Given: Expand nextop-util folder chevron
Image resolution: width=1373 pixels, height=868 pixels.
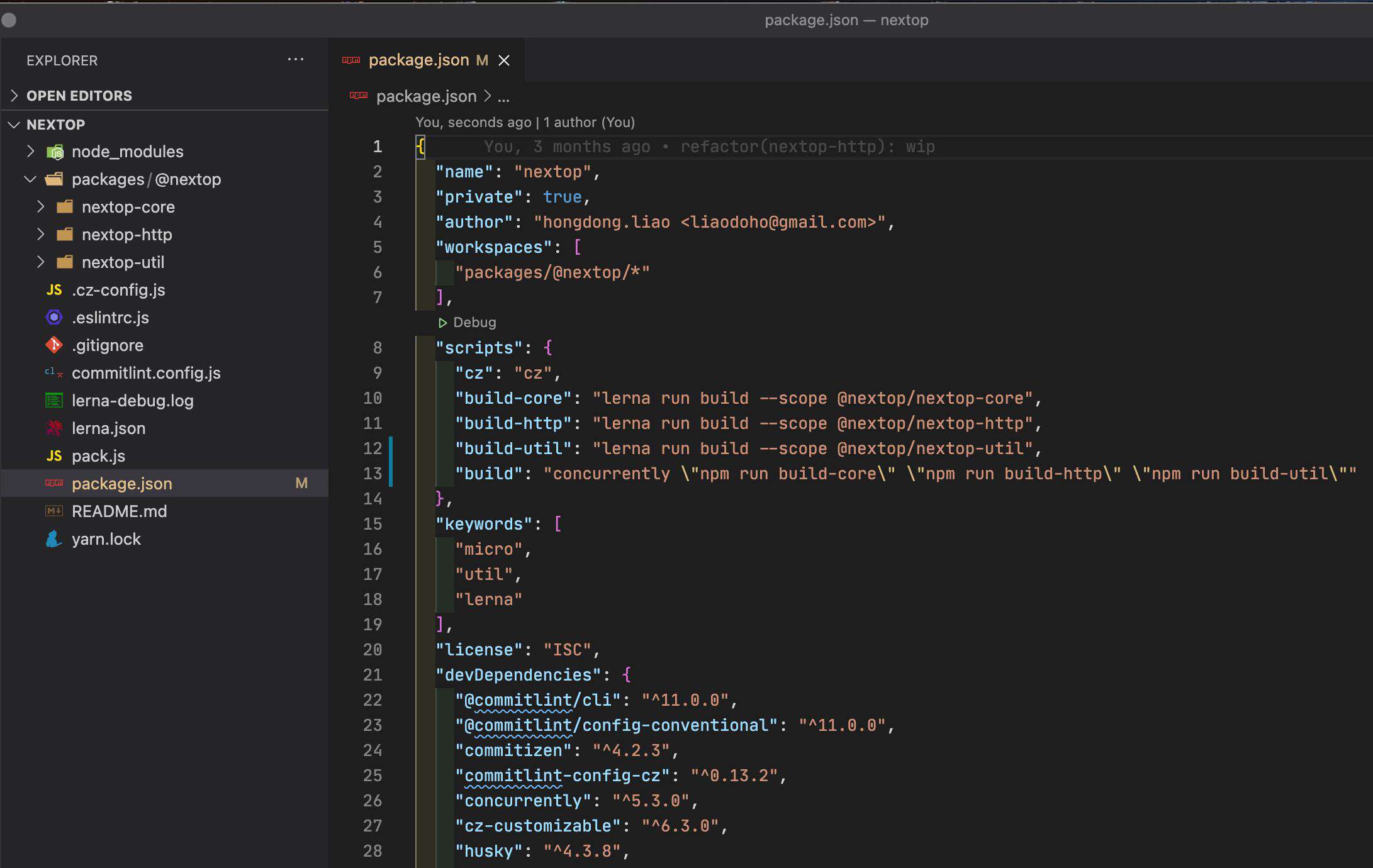Looking at the screenshot, I should 40,262.
